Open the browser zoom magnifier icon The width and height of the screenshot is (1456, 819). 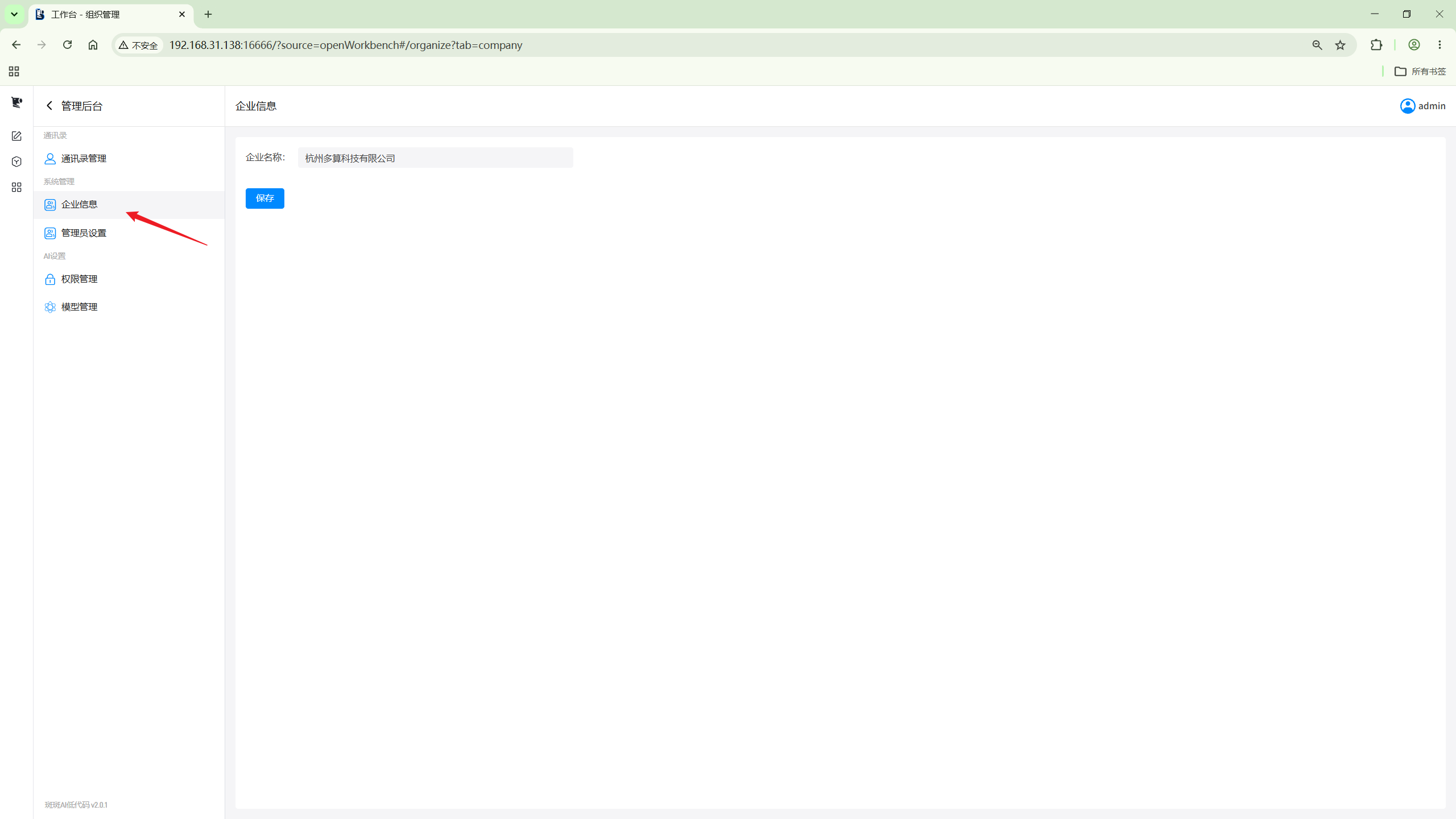pos(1317,45)
